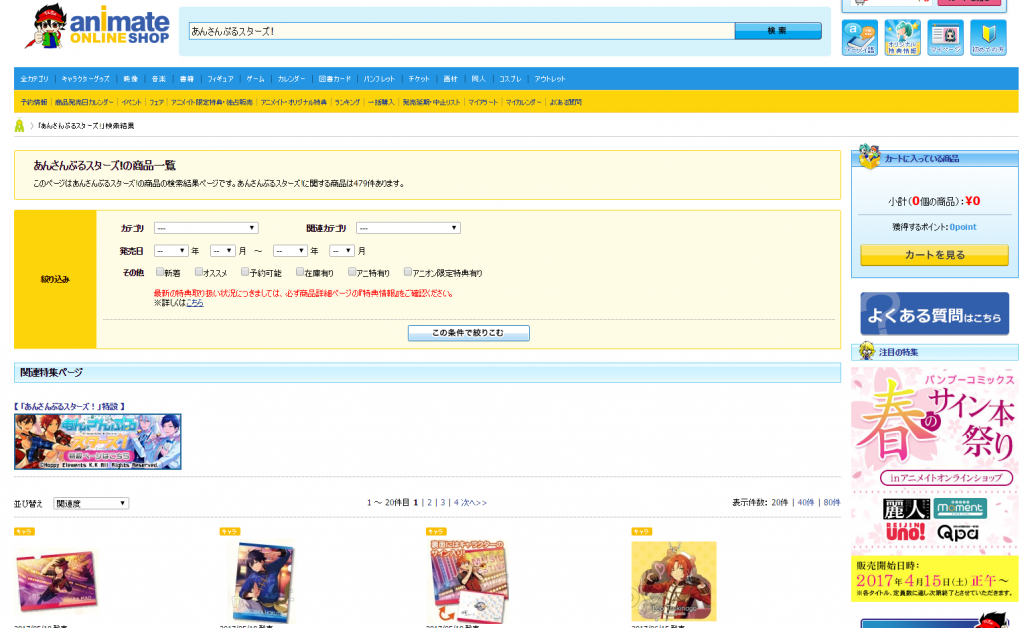Open ランキング in the yellow menu
Screen dimensions: 1024x628
[347, 102]
